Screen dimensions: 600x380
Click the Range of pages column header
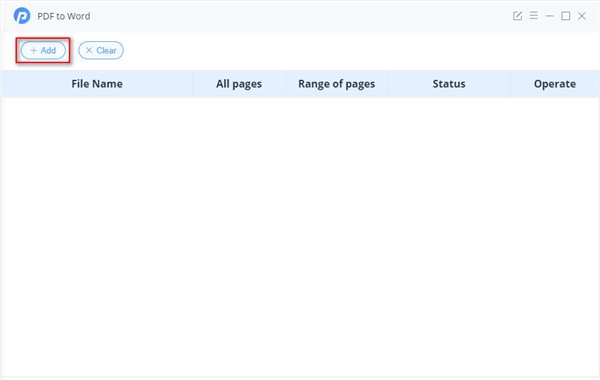tap(336, 84)
